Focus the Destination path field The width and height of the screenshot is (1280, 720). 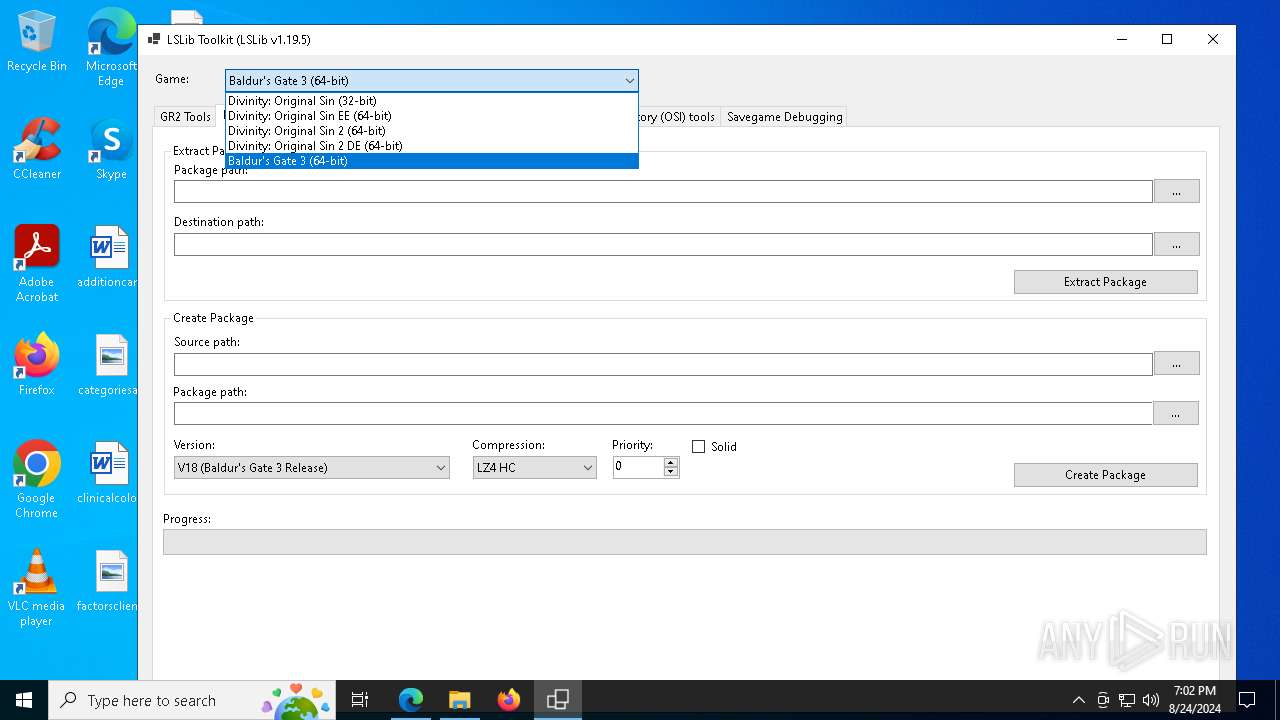pyautogui.click(x=663, y=244)
